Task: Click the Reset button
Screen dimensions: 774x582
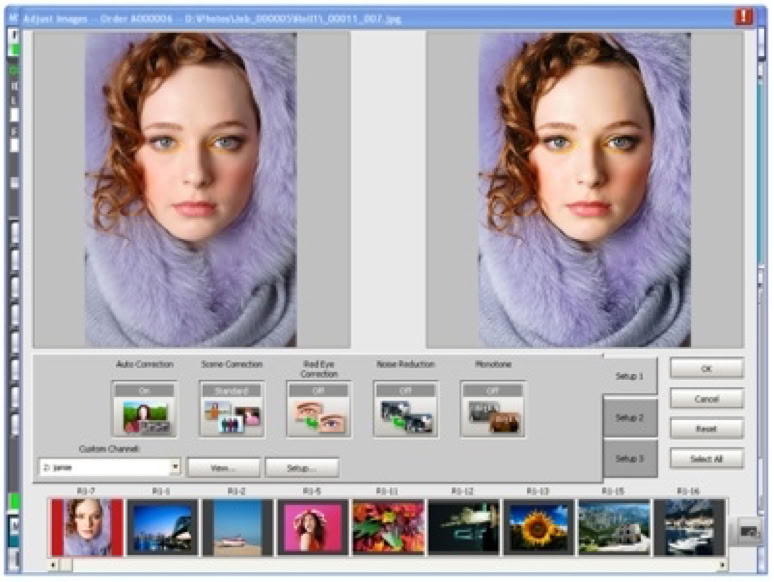Action: click(706, 428)
